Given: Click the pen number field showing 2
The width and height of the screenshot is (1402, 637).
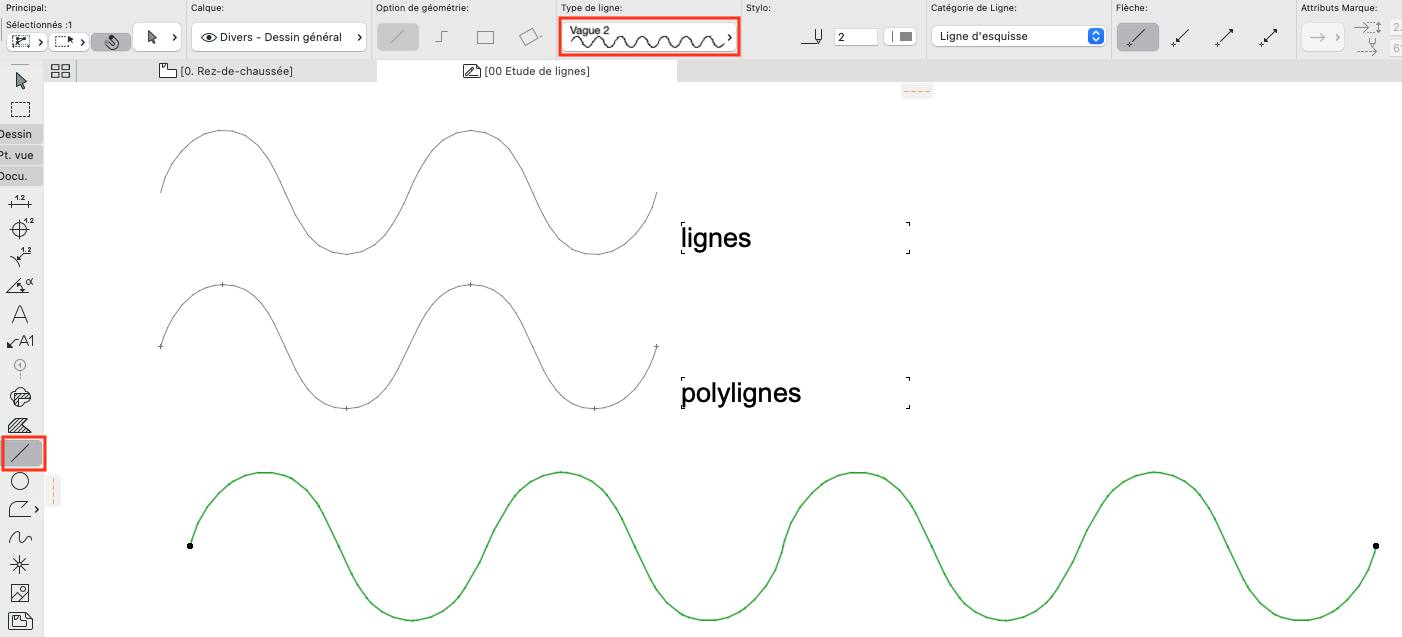Looking at the screenshot, I should coord(856,37).
